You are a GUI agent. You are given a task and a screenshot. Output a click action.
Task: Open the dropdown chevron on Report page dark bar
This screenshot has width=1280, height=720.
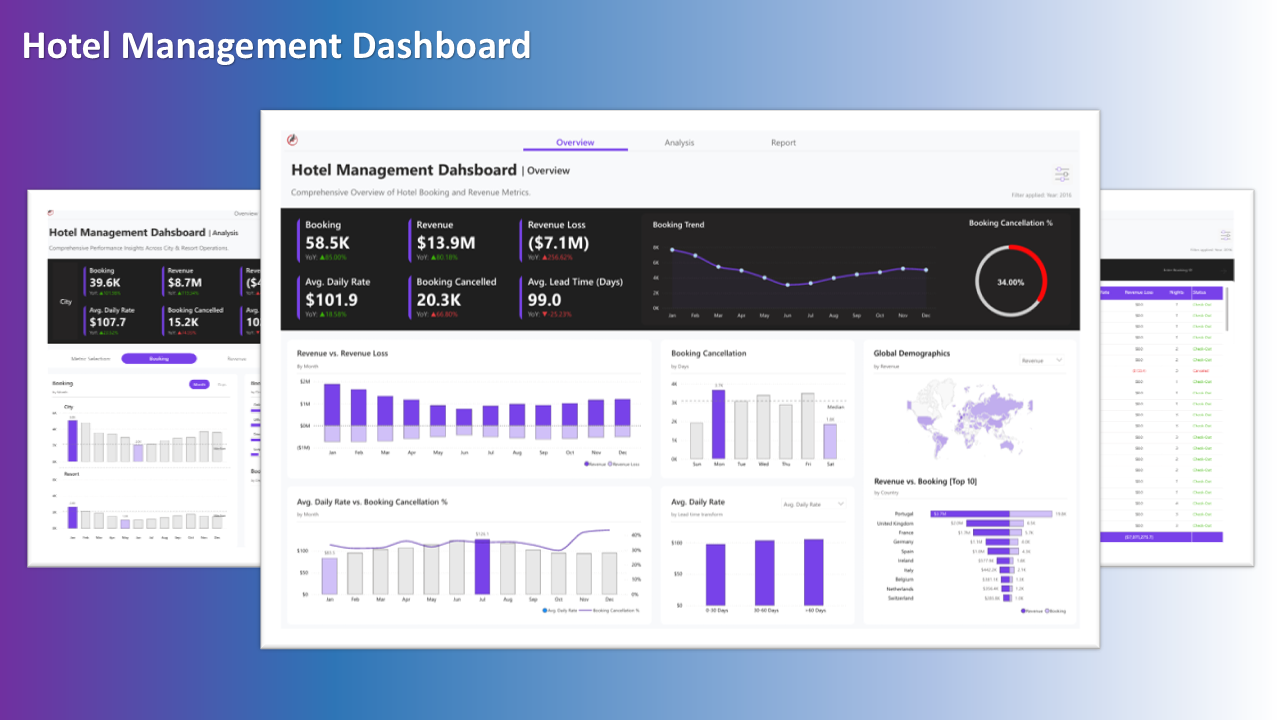(x=1226, y=270)
